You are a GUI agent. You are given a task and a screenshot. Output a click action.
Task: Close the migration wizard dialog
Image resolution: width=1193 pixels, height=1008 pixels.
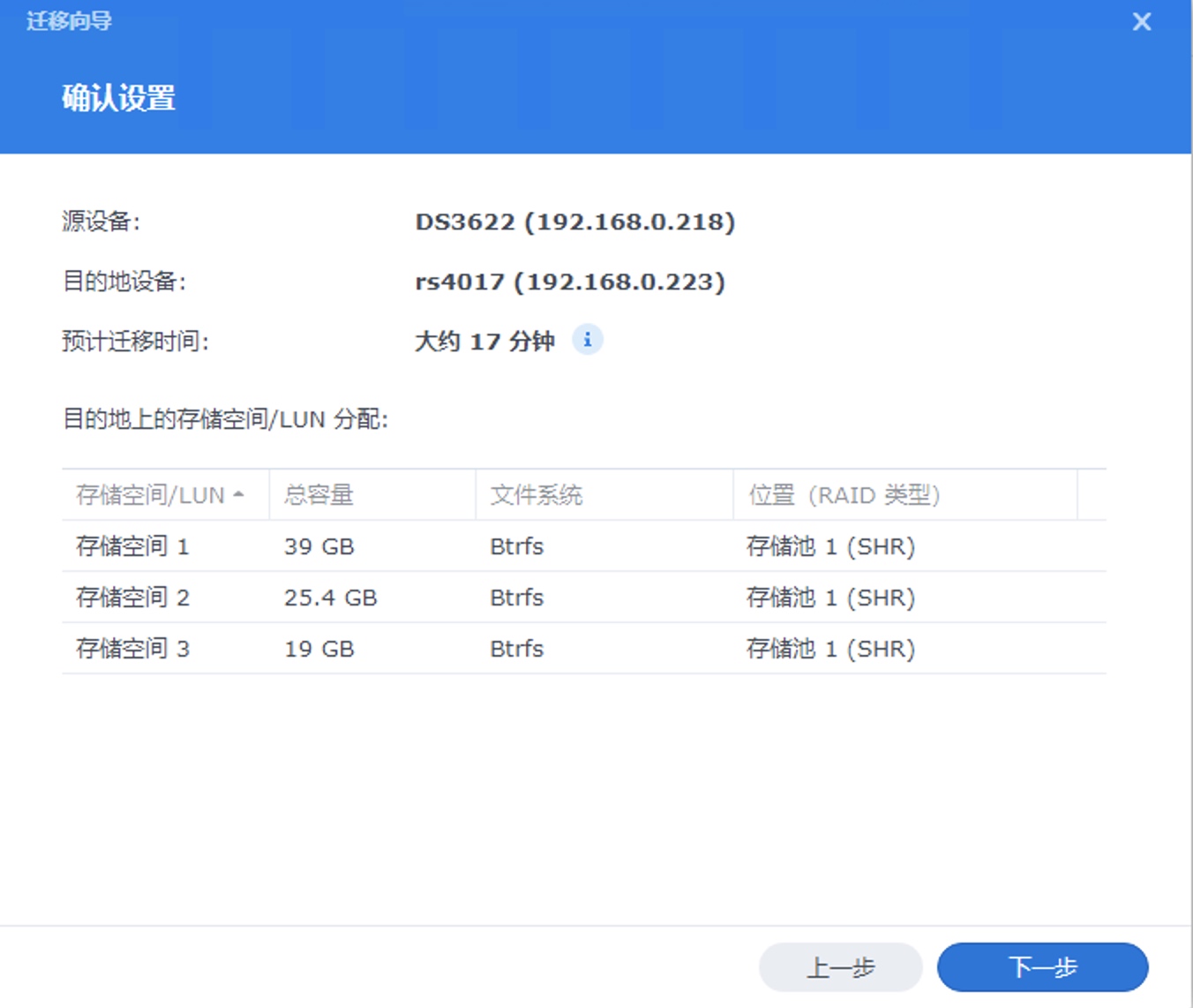[1142, 22]
